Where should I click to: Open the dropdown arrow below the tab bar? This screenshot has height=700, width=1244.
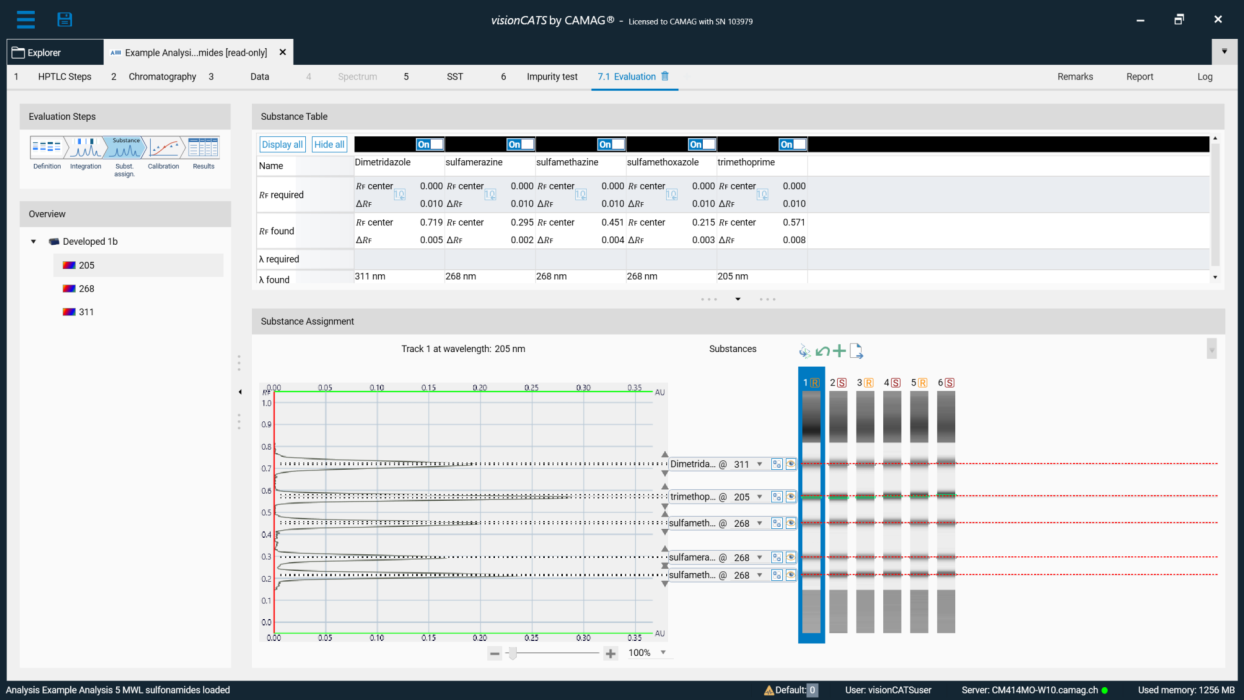pyautogui.click(x=1224, y=51)
